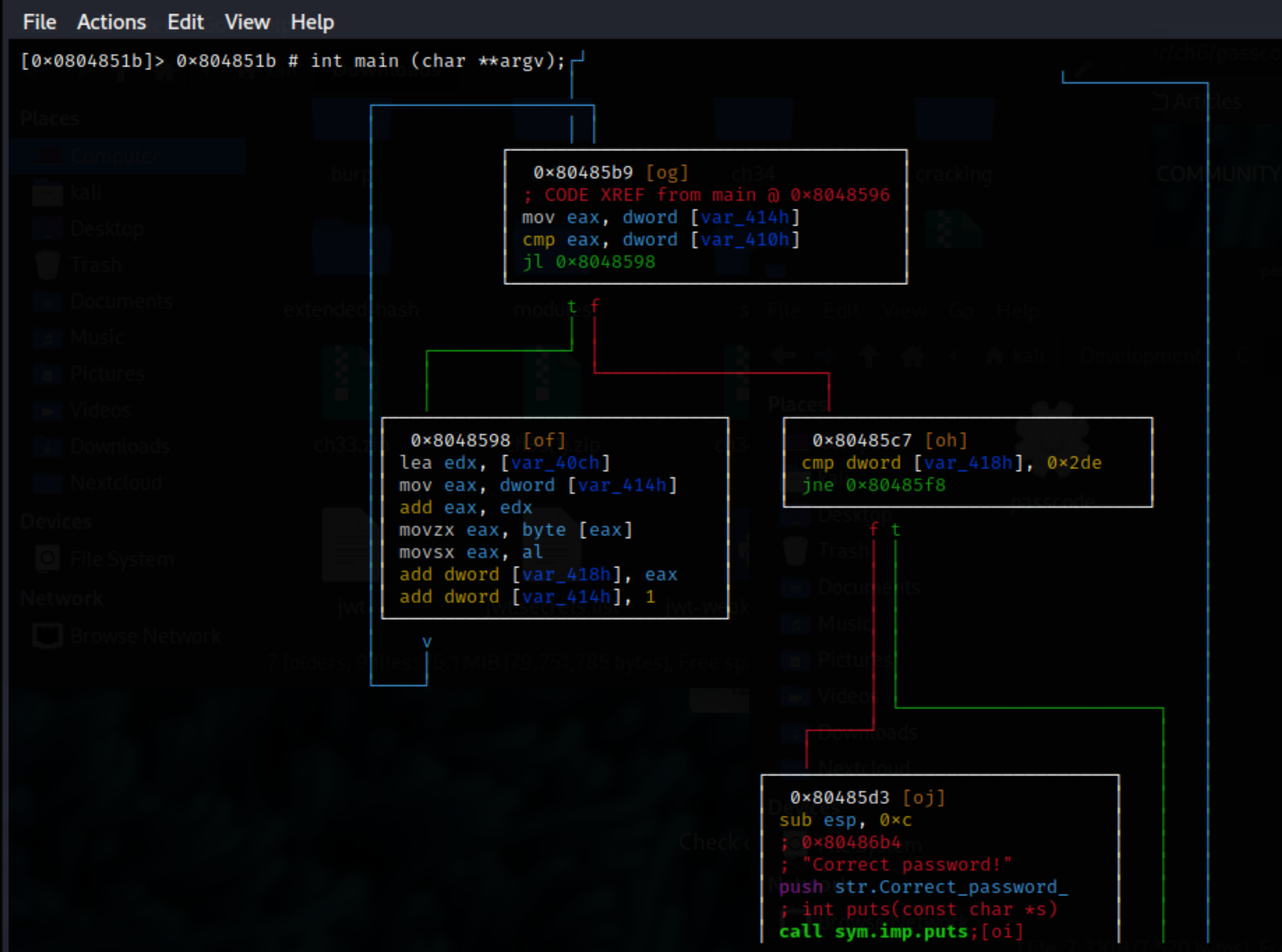1282x952 pixels.
Task: Click the terminal prompt [0x0804851b]>
Action: pyautogui.click(x=92, y=60)
